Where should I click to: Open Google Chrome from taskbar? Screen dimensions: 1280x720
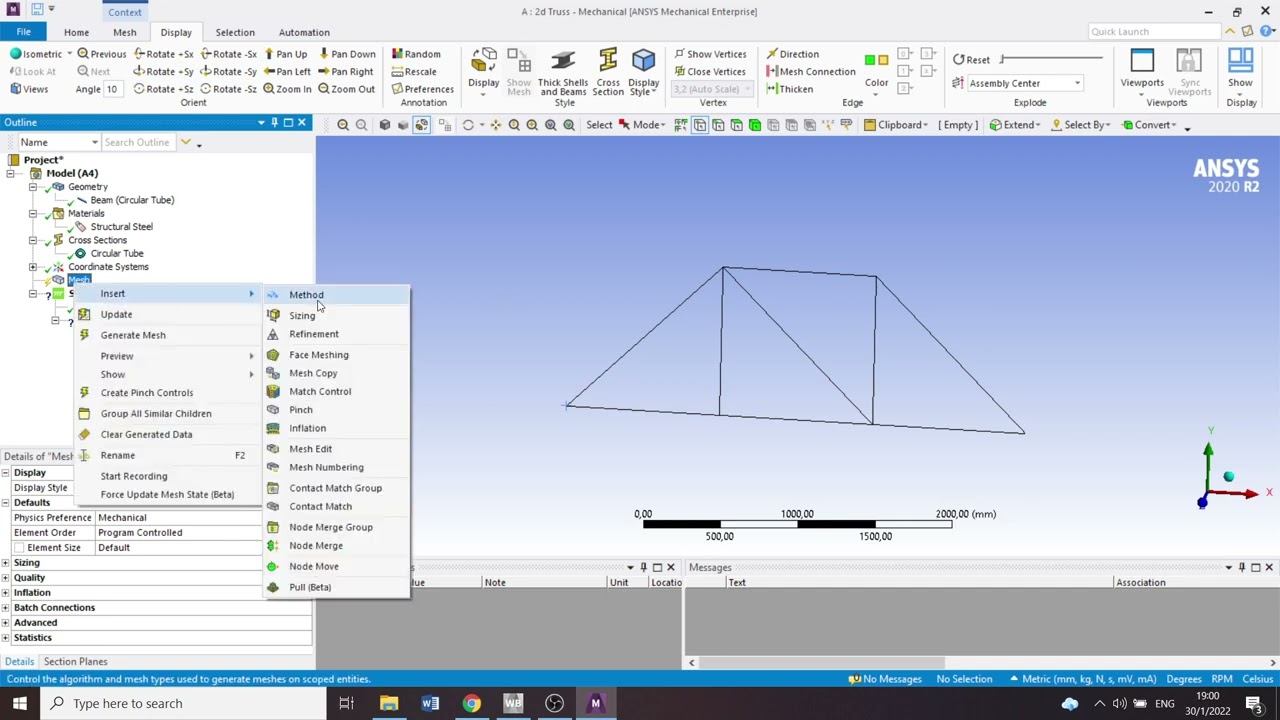pyautogui.click(x=471, y=703)
